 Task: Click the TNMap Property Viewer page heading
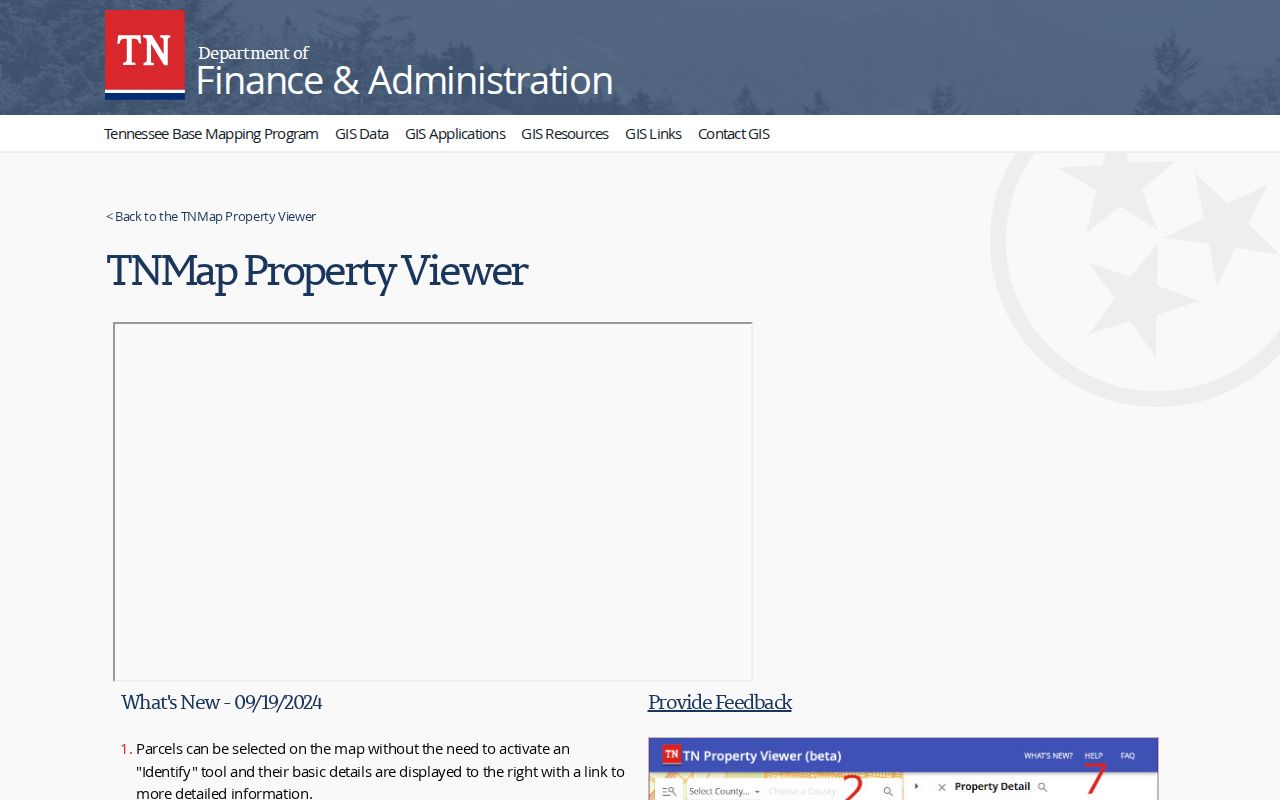pyautogui.click(x=317, y=270)
